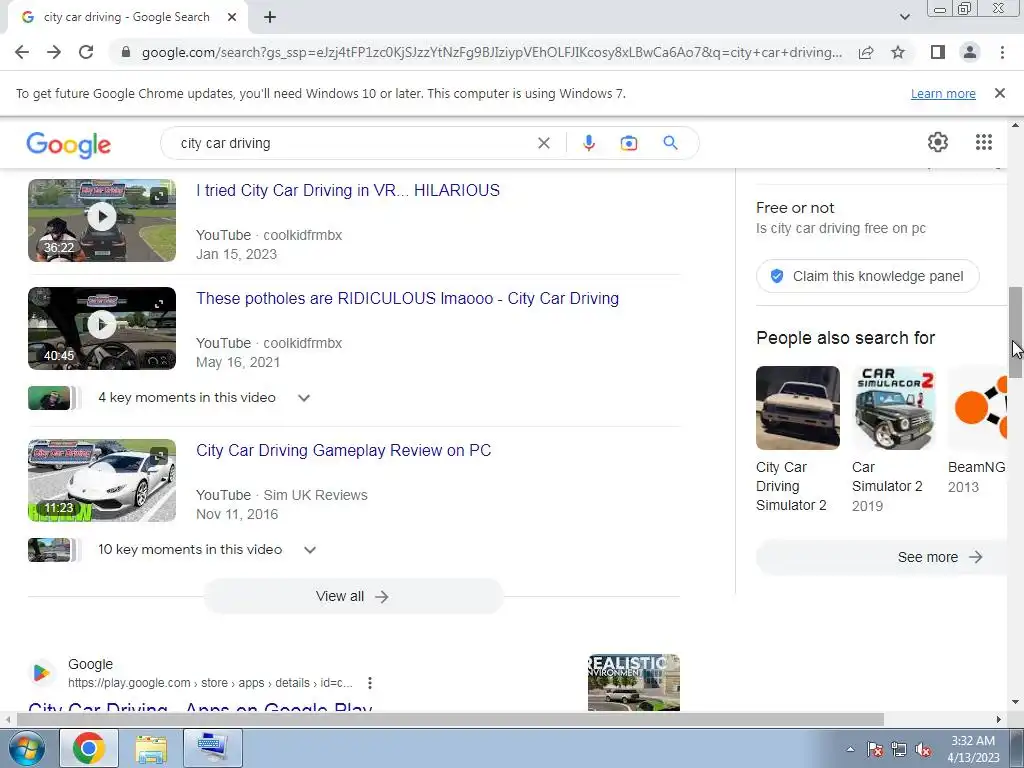This screenshot has width=1024, height=768.
Task: Open the Chrome side panel icon
Action: click(x=938, y=52)
